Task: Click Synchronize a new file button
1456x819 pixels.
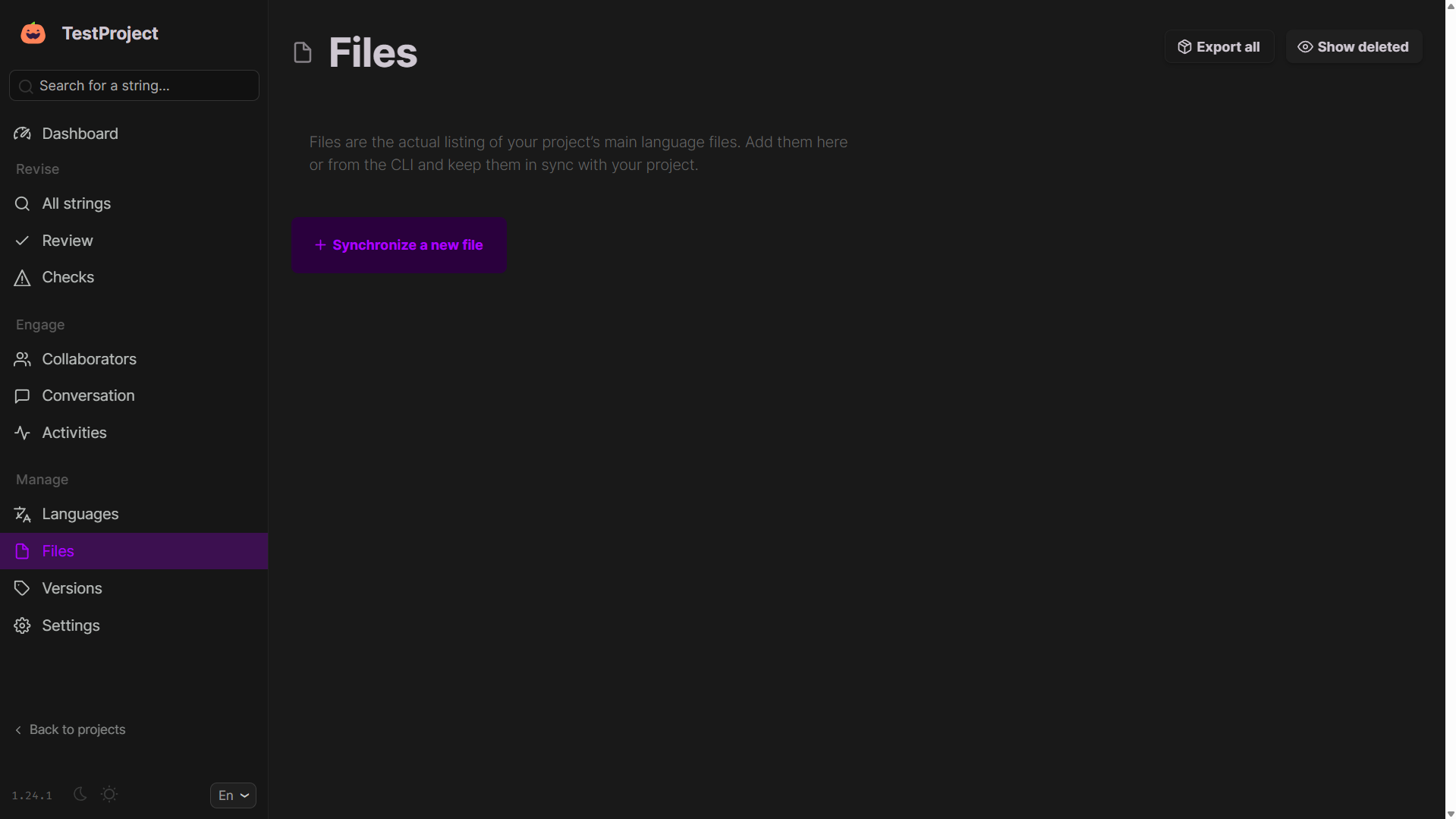Action: click(398, 245)
